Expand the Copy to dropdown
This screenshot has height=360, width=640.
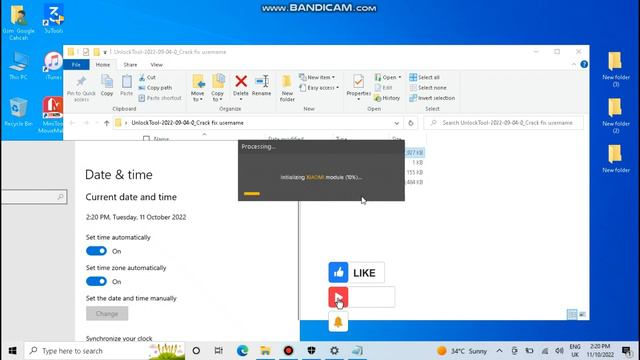[218, 99]
